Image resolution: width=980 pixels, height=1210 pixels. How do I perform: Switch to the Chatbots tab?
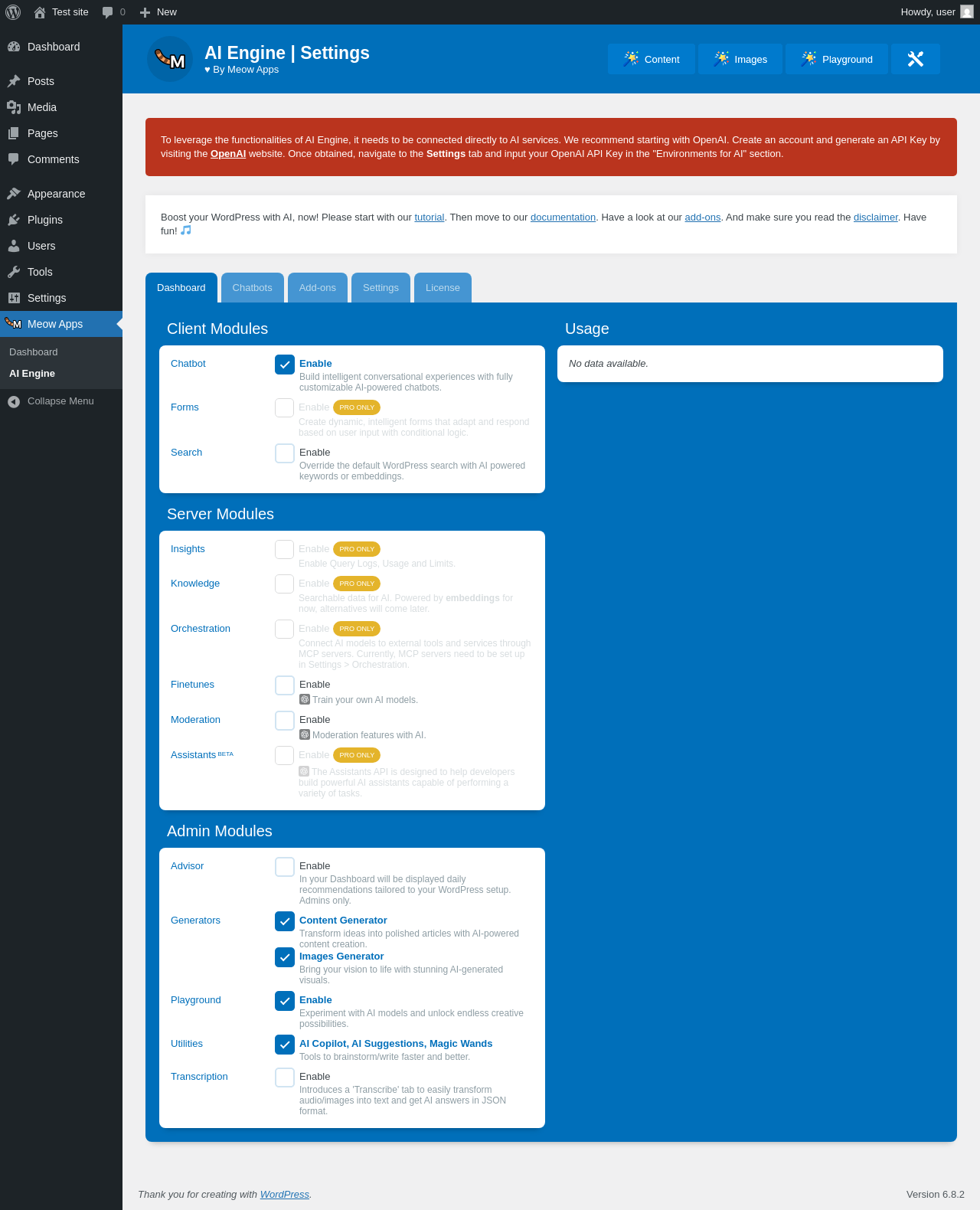(x=253, y=288)
